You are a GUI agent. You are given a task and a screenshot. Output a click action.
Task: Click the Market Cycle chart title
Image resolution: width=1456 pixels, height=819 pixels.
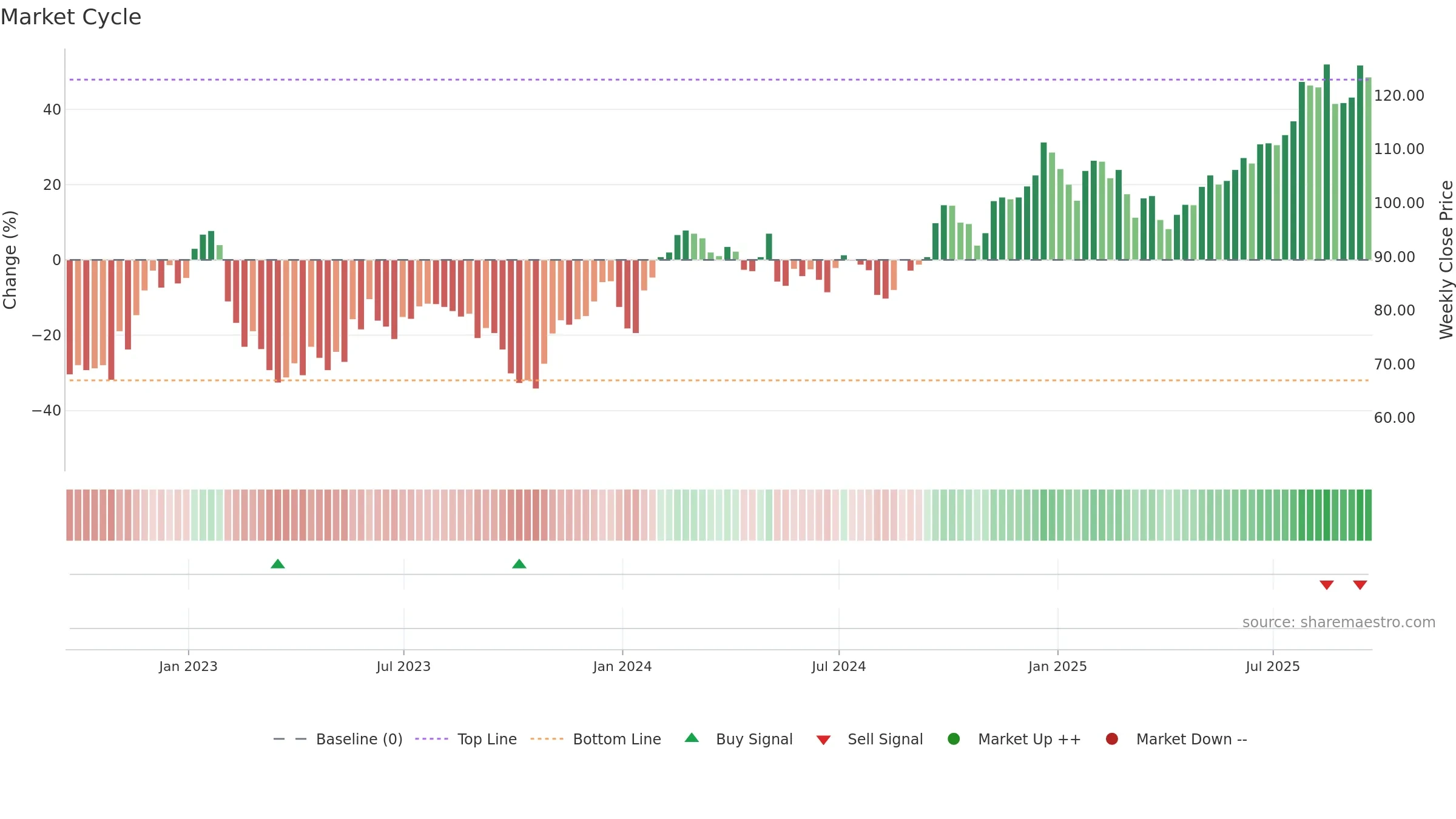tap(71, 17)
